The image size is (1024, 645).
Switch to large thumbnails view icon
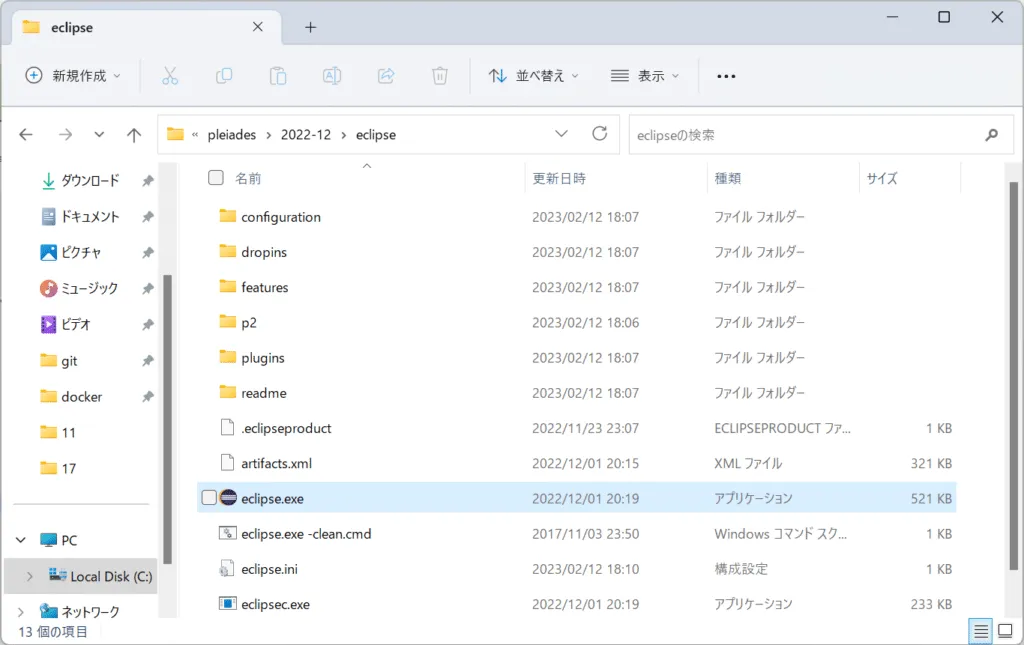tap(1006, 631)
